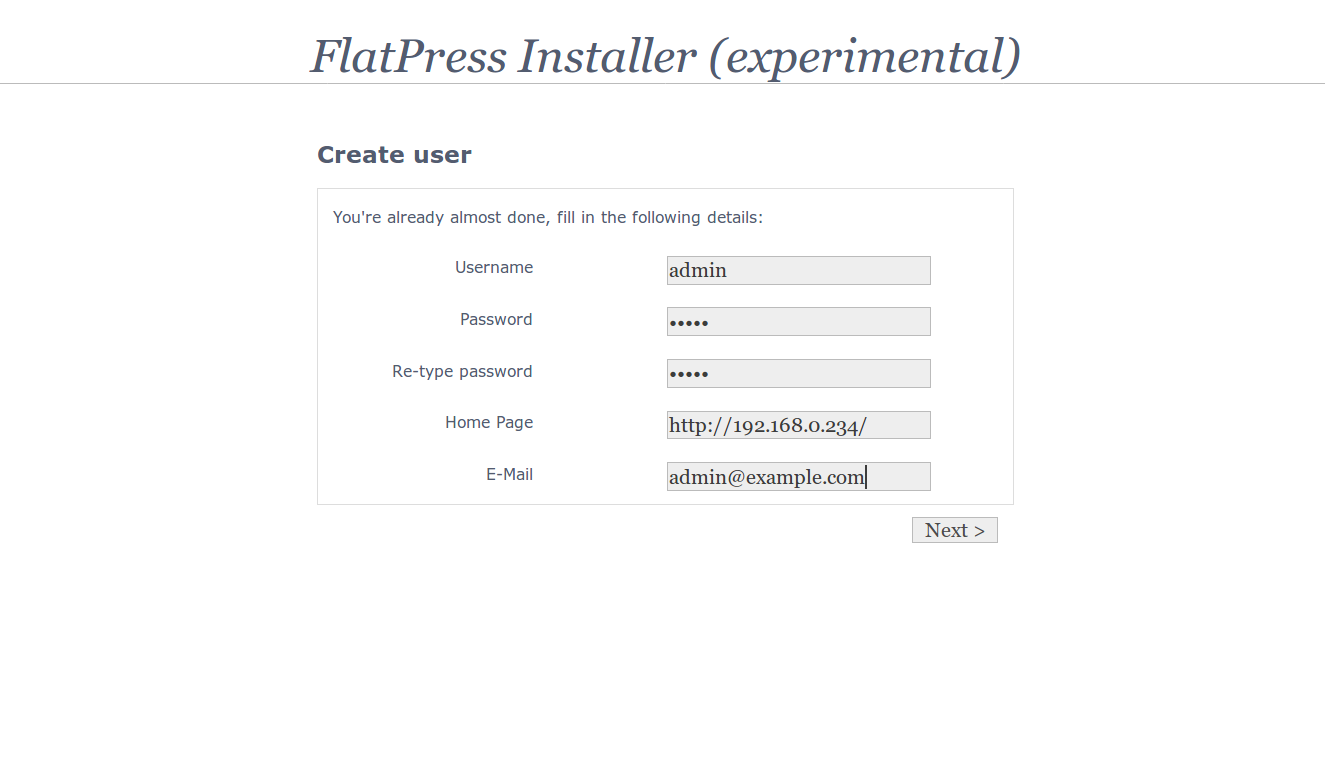Select the Re-type password input field

point(798,373)
